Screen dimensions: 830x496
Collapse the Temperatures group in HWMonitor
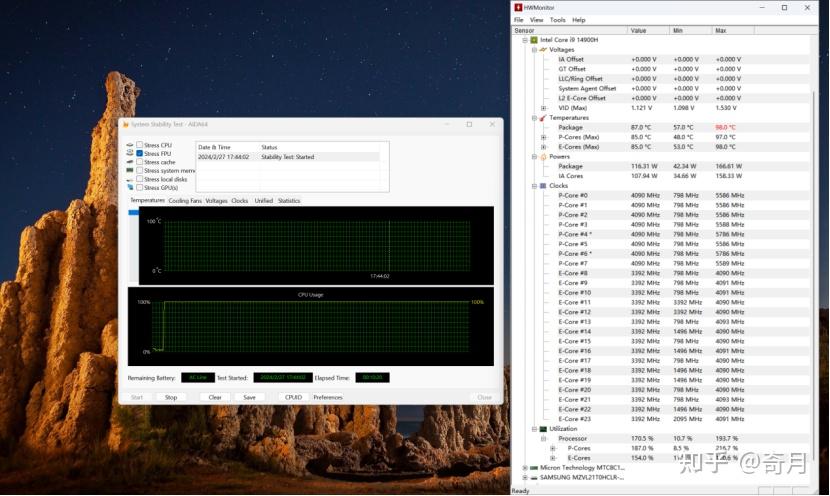(x=534, y=118)
